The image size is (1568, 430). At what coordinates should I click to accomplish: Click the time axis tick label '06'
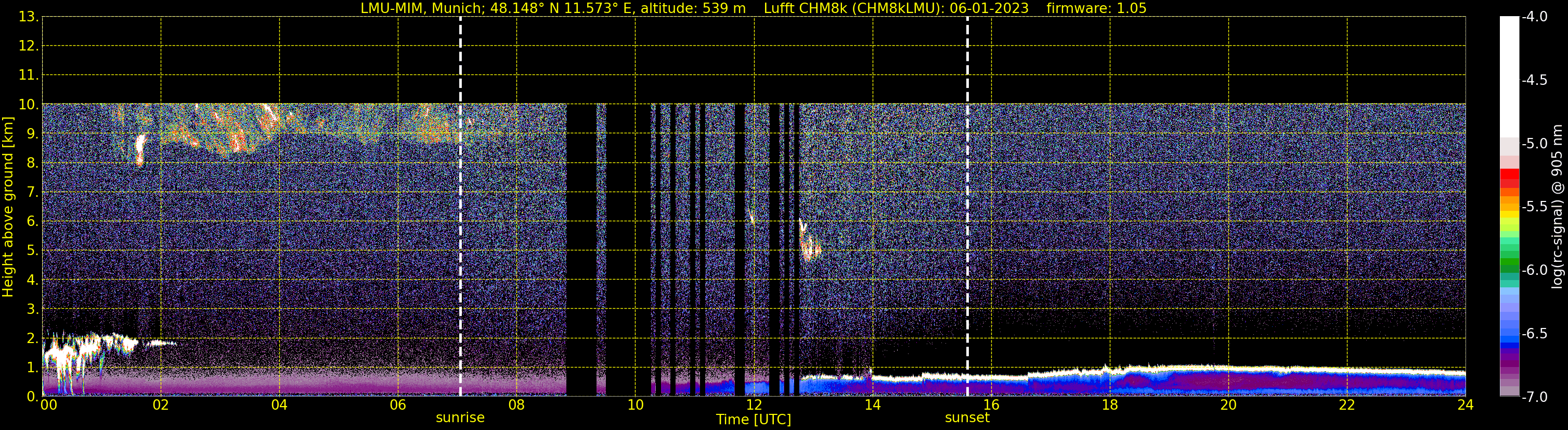[398, 405]
